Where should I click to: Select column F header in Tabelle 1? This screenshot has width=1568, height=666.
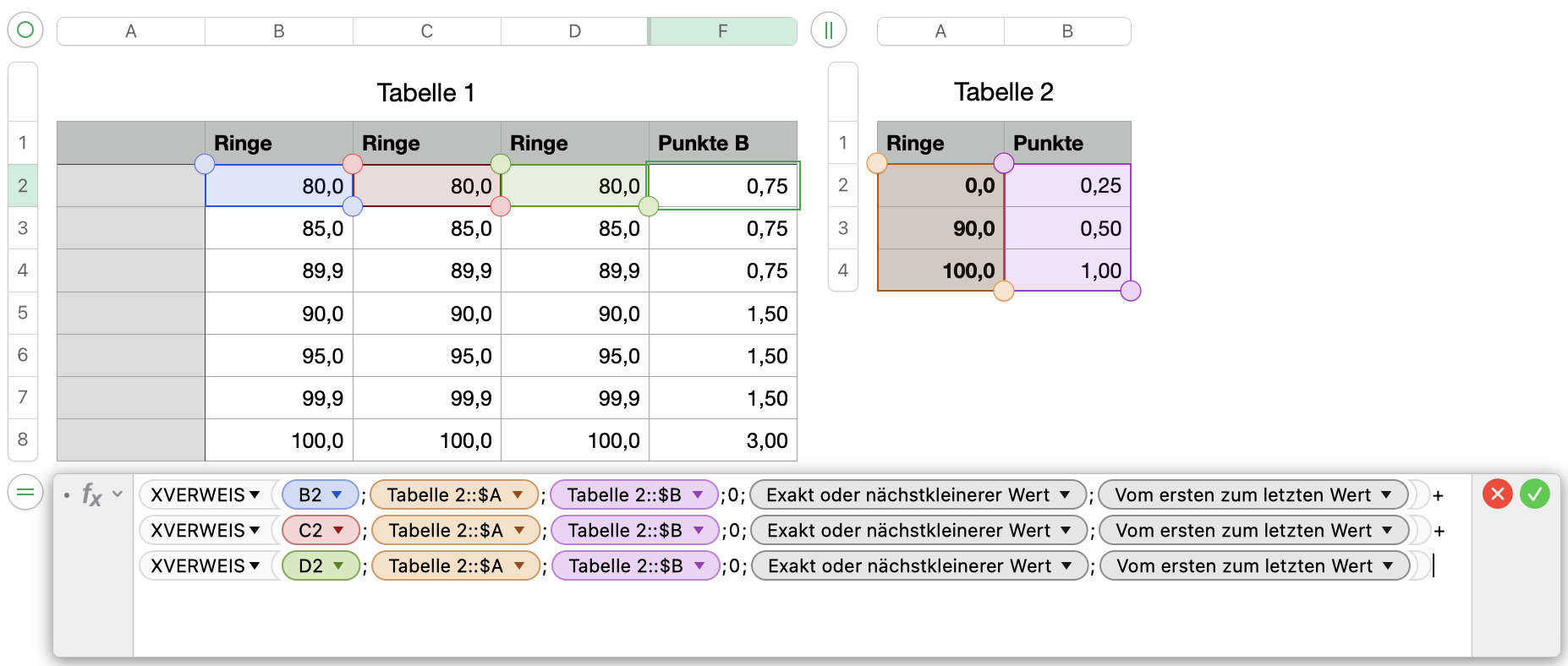click(722, 31)
